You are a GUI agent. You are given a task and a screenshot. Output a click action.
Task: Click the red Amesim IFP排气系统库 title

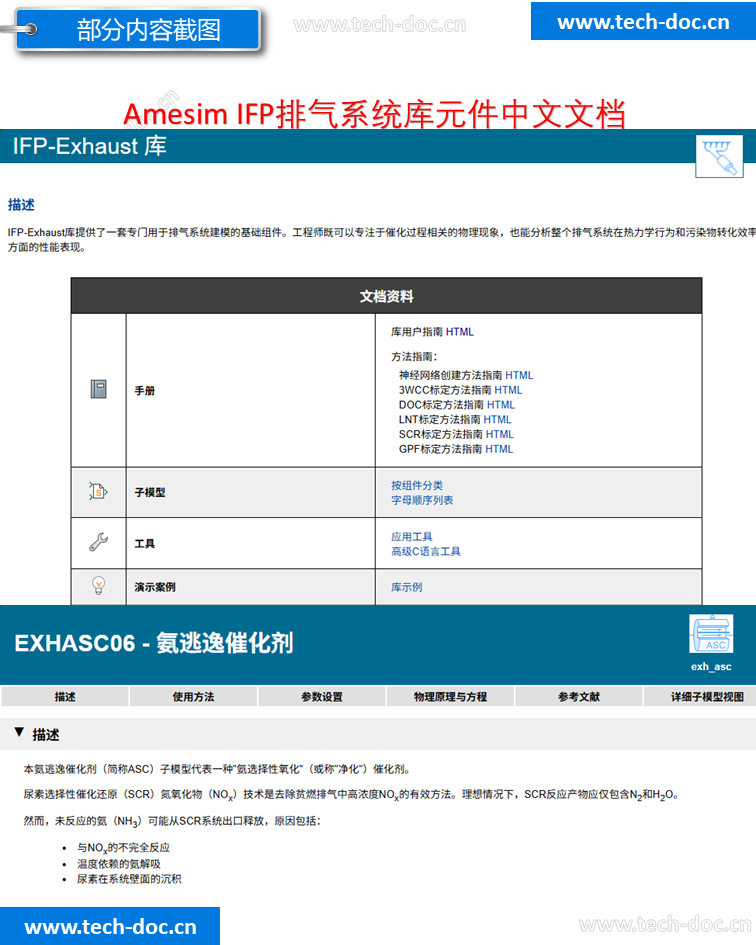(x=374, y=113)
